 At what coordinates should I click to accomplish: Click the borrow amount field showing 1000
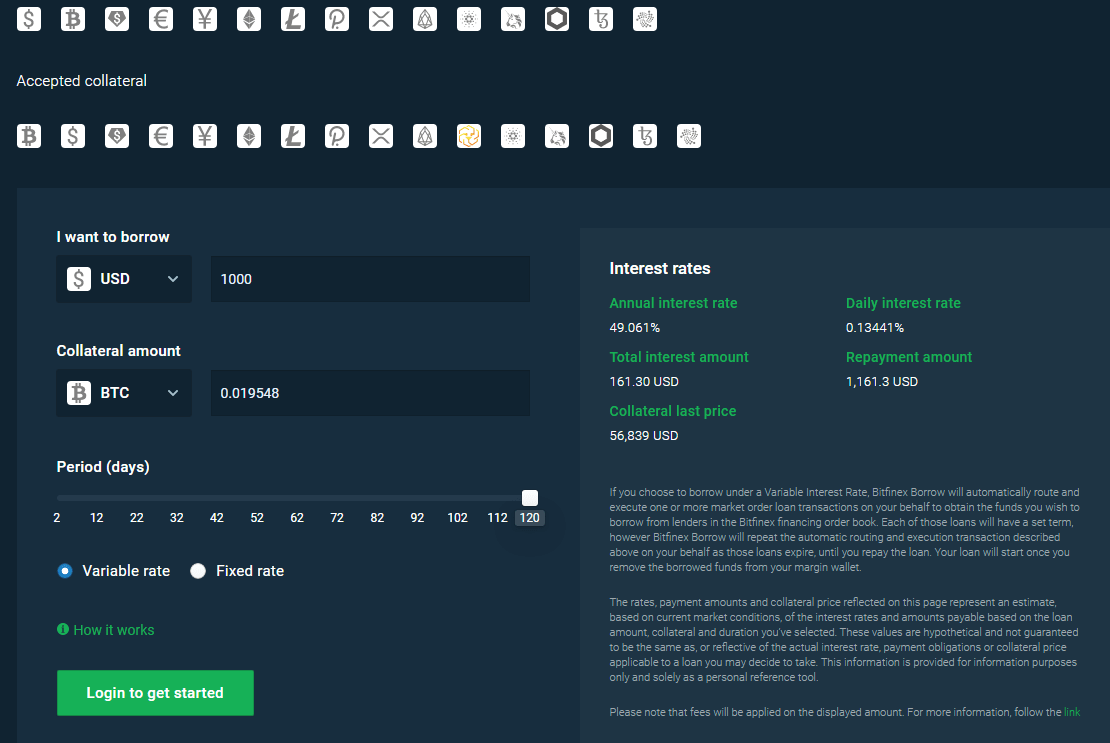click(x=369, y=279)
